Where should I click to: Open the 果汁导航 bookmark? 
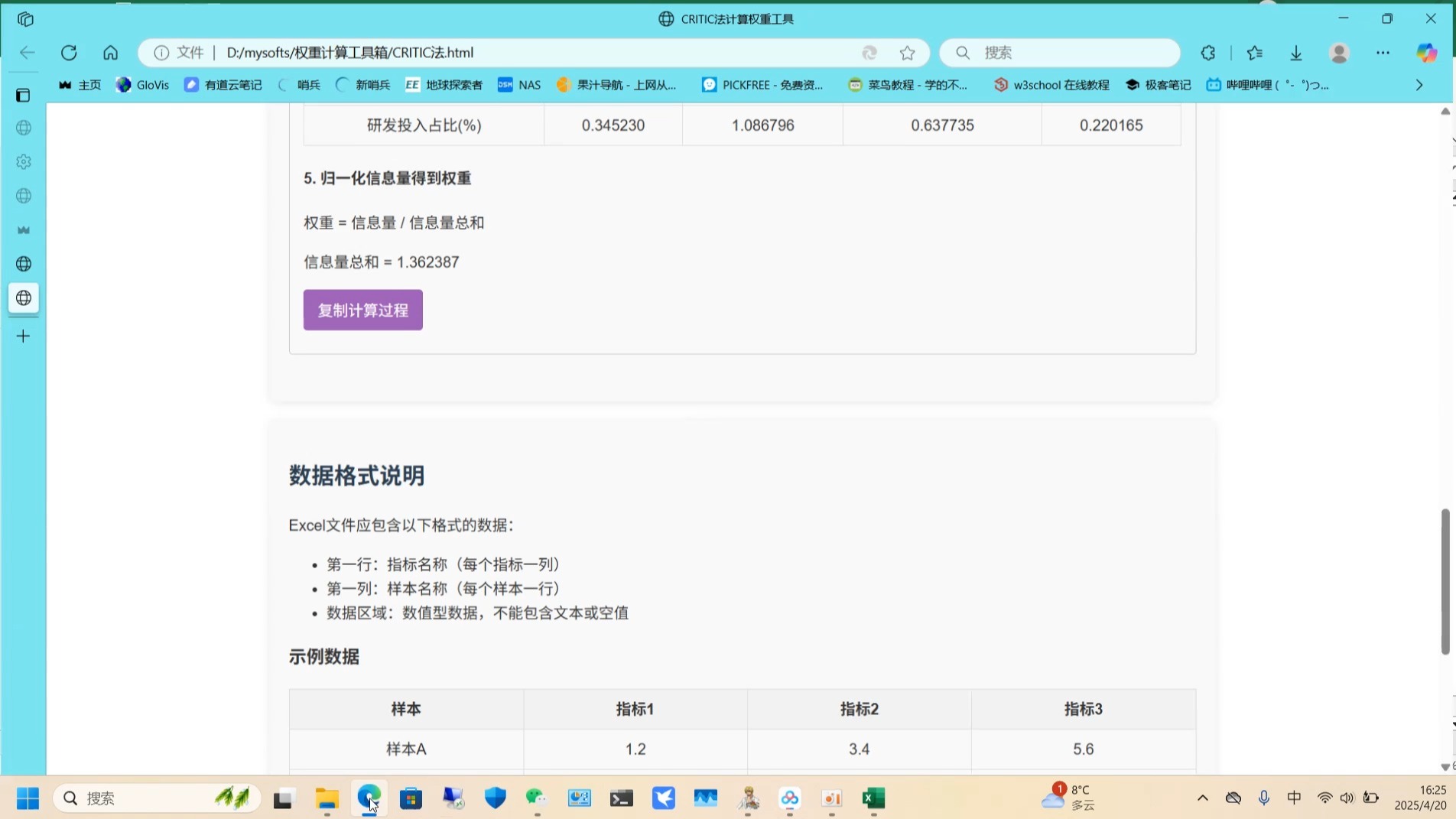(616, 85)
